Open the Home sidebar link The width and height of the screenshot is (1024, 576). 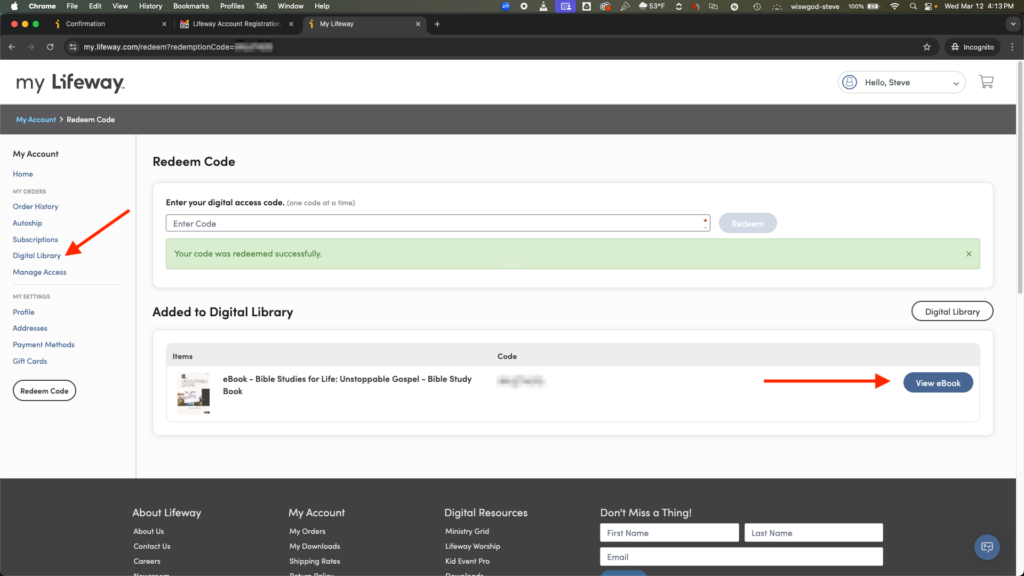pyautogui.click(x=23, y=174)
